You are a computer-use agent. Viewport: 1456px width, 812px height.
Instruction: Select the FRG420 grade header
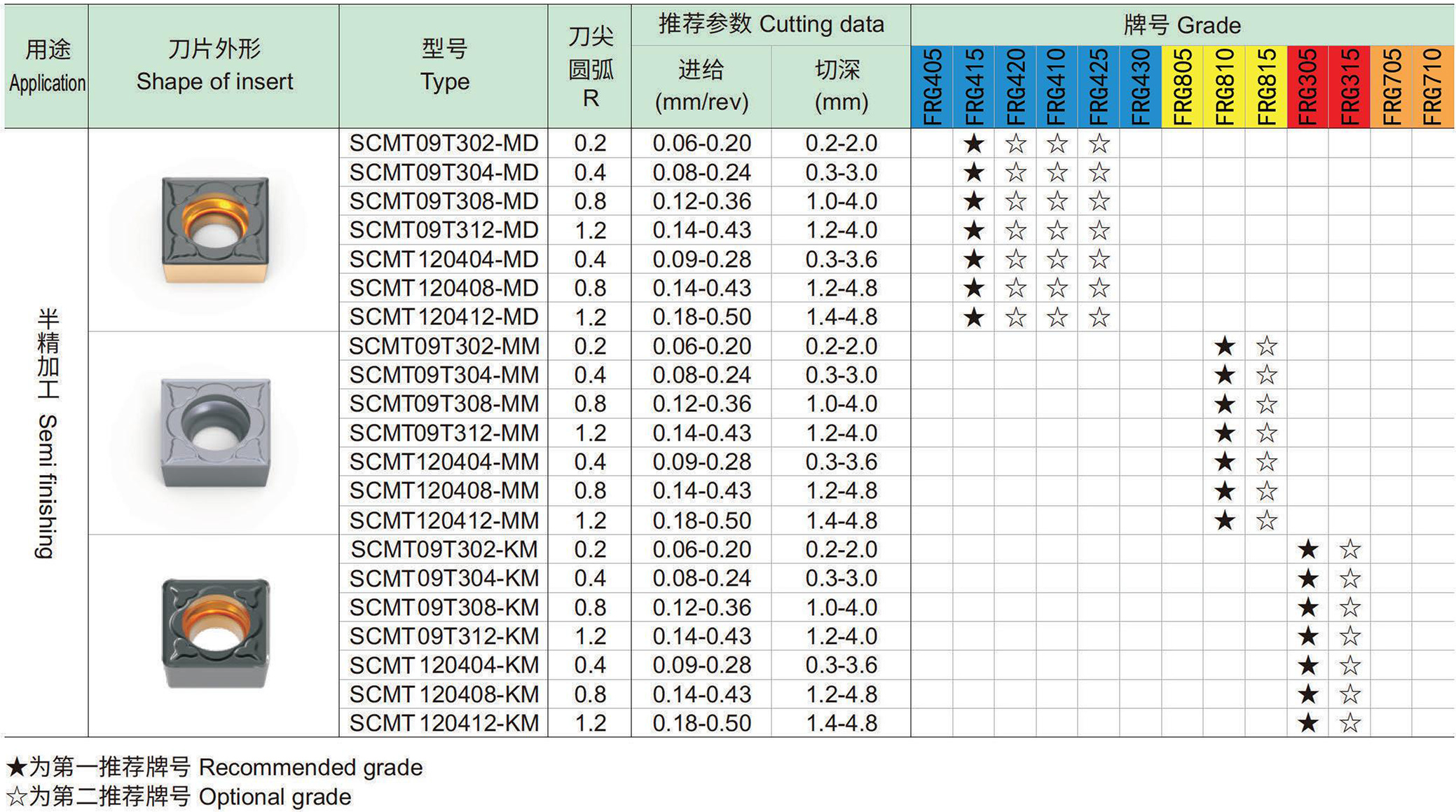click(1015, 87)
